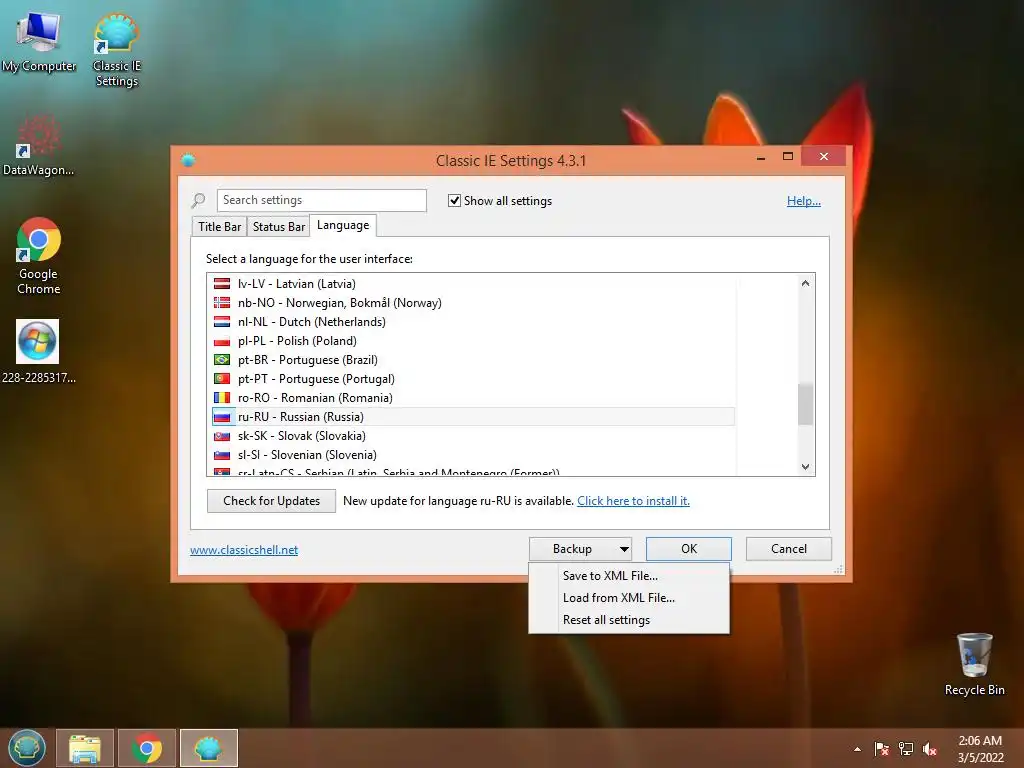The height and width of the screenshot is (768, 1024).
Task: Open the Help link
Action: point(803,201)
